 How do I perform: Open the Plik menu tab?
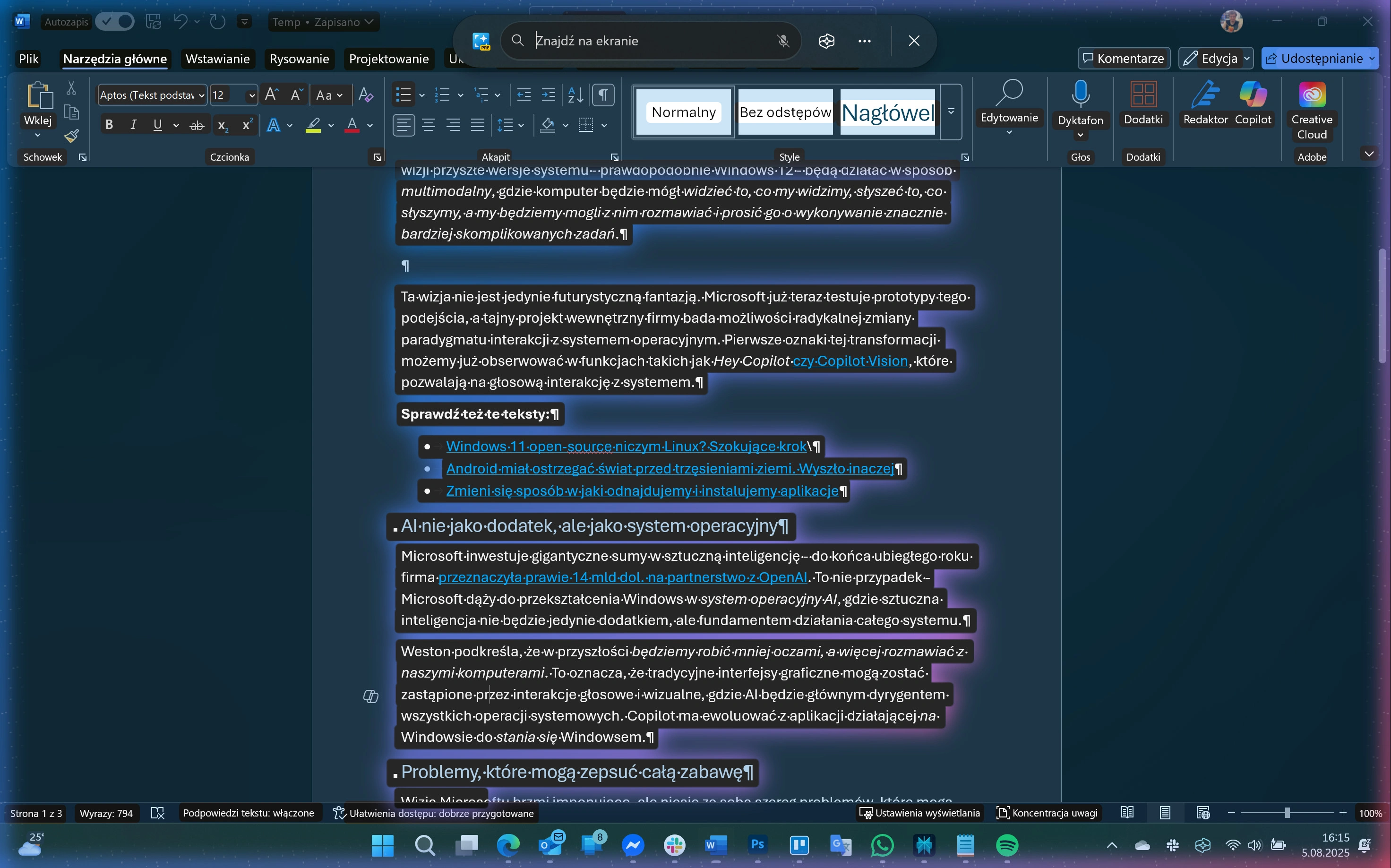[x=29, y=59]
